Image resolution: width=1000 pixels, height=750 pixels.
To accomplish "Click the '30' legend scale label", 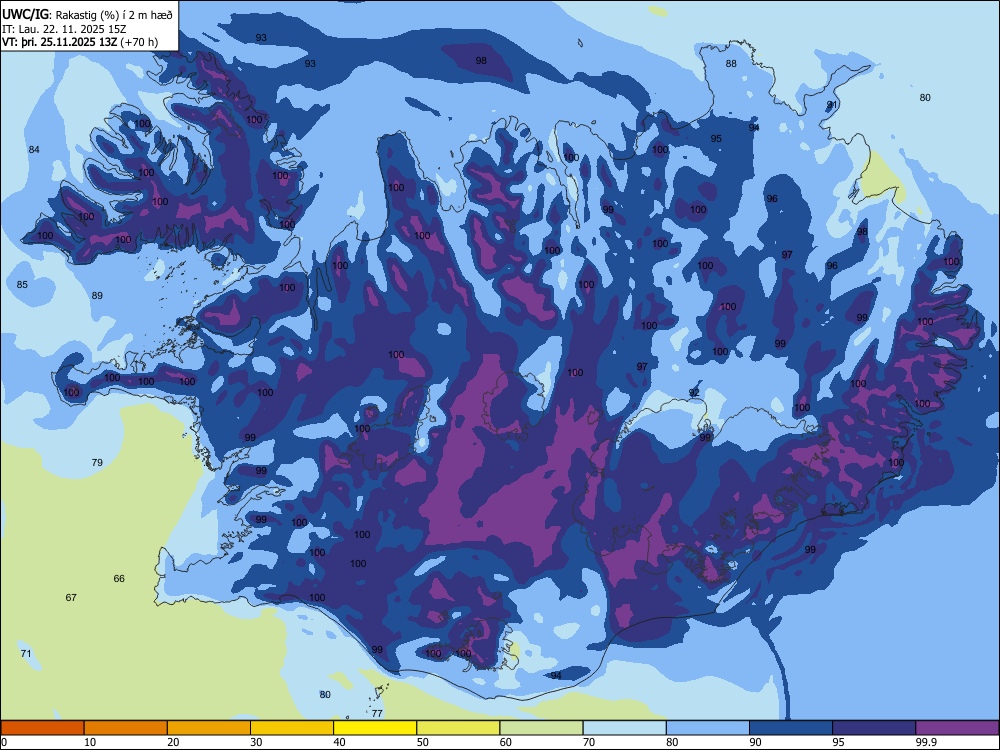I will pyautogui.click(x=256, y=742).
